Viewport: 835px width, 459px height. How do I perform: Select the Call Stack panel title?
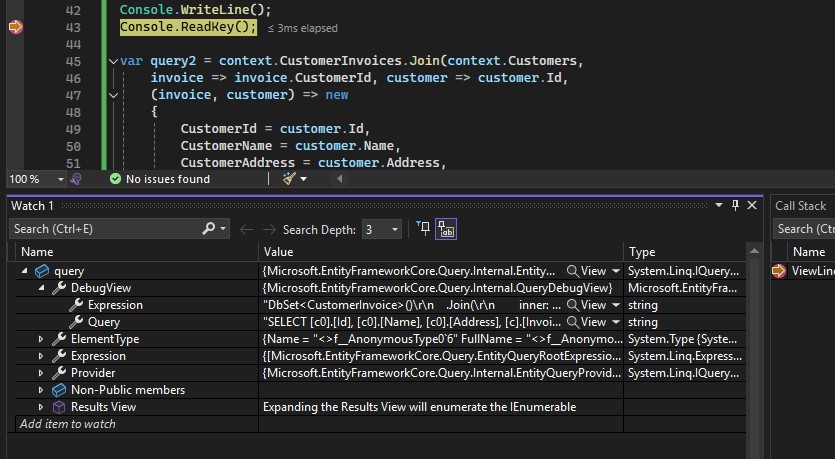point(800,206)
